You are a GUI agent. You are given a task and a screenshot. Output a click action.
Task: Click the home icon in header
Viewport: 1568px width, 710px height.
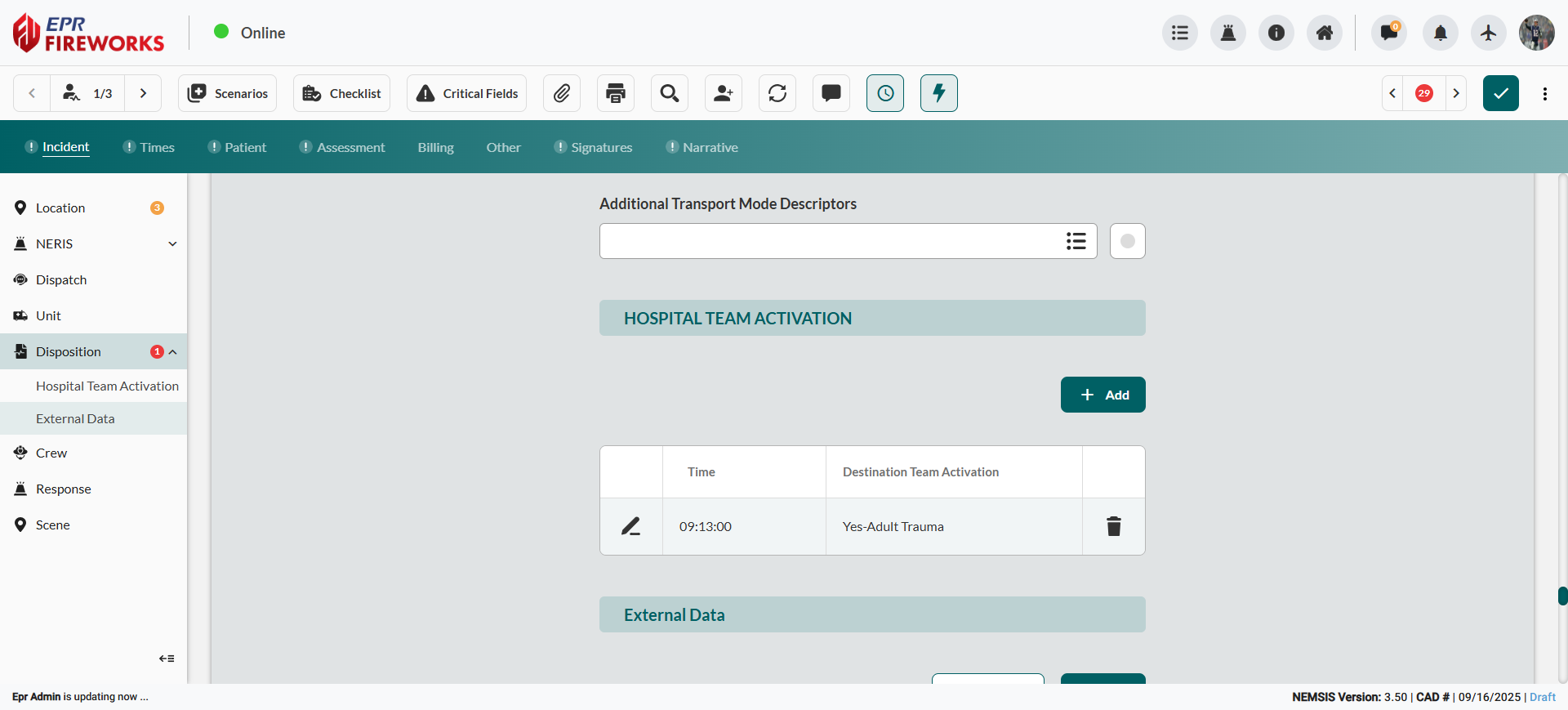point(1324,33)
